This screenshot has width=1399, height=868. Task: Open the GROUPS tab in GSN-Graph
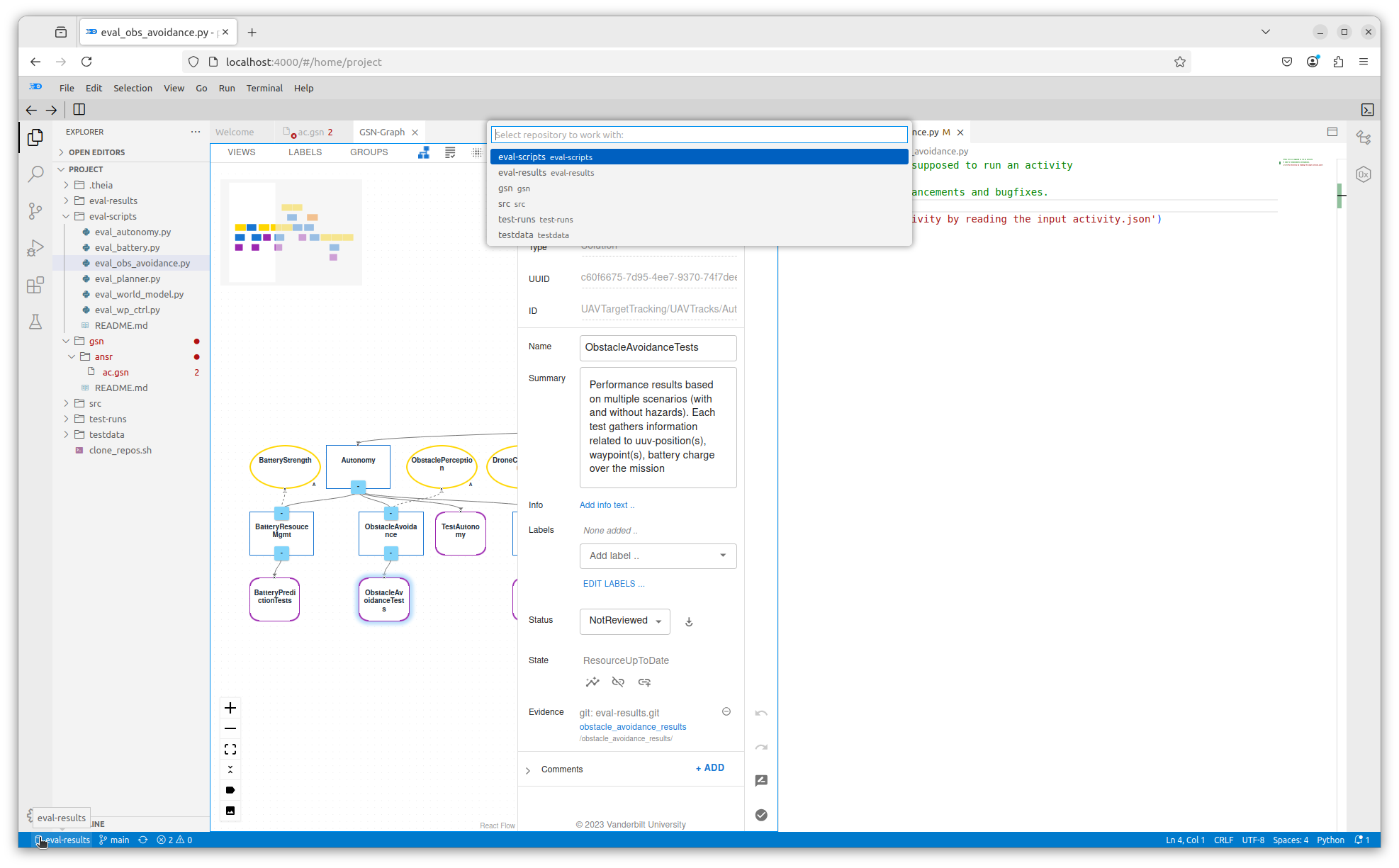click(x=369, y=152)
